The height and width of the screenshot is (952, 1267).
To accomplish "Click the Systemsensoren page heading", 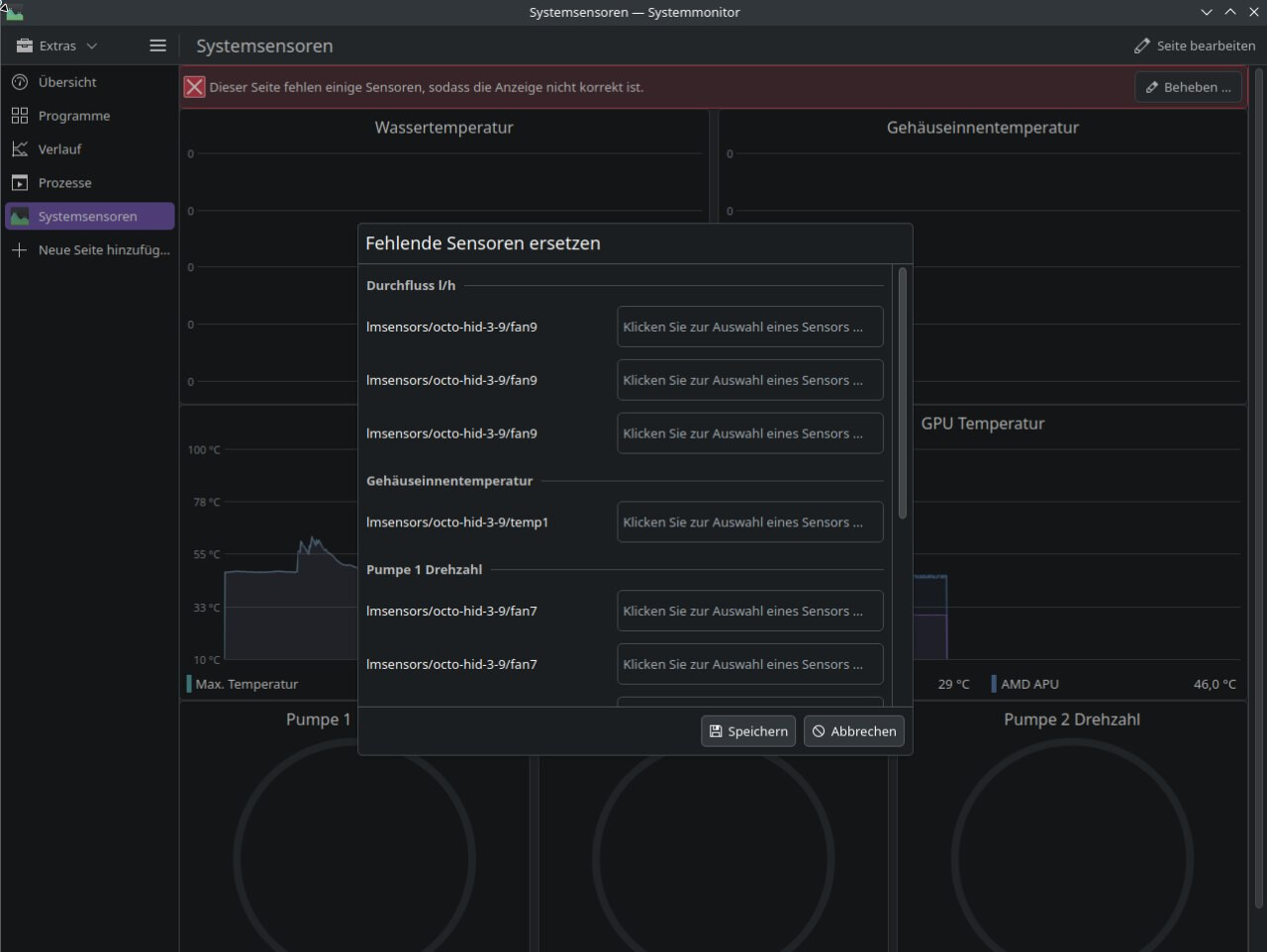I will pyautogui.click(x=264, y=46).
